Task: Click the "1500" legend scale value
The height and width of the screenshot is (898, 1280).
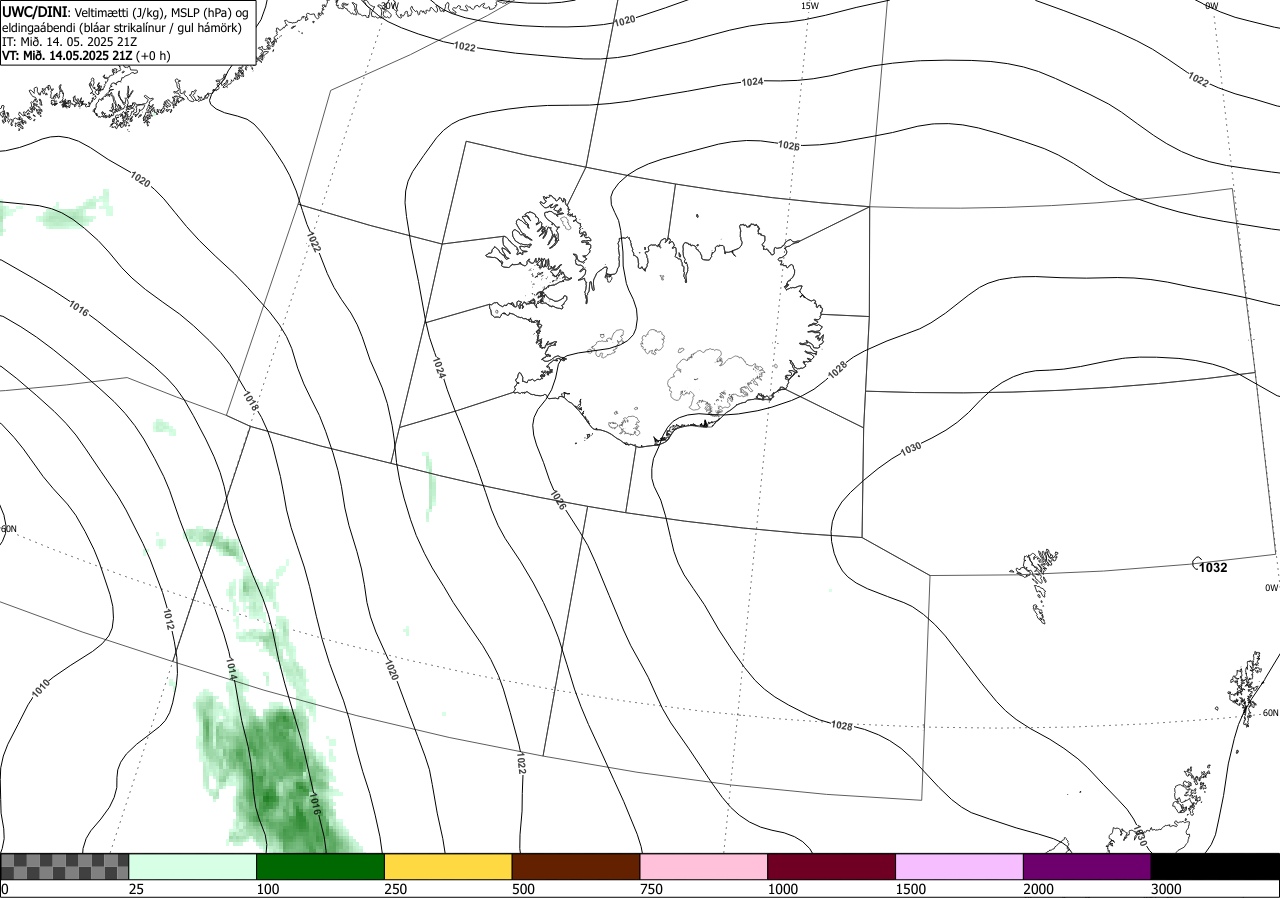Action: [911, 889]
